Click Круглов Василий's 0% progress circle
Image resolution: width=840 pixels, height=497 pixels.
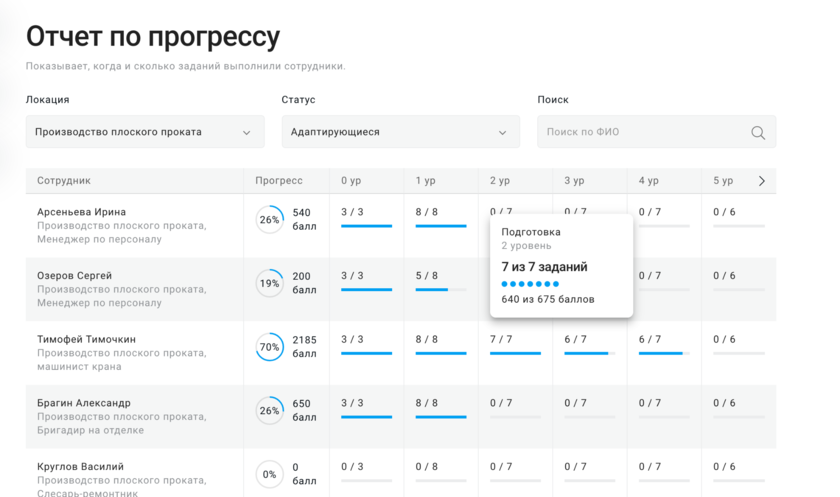[x=269, y=474]
